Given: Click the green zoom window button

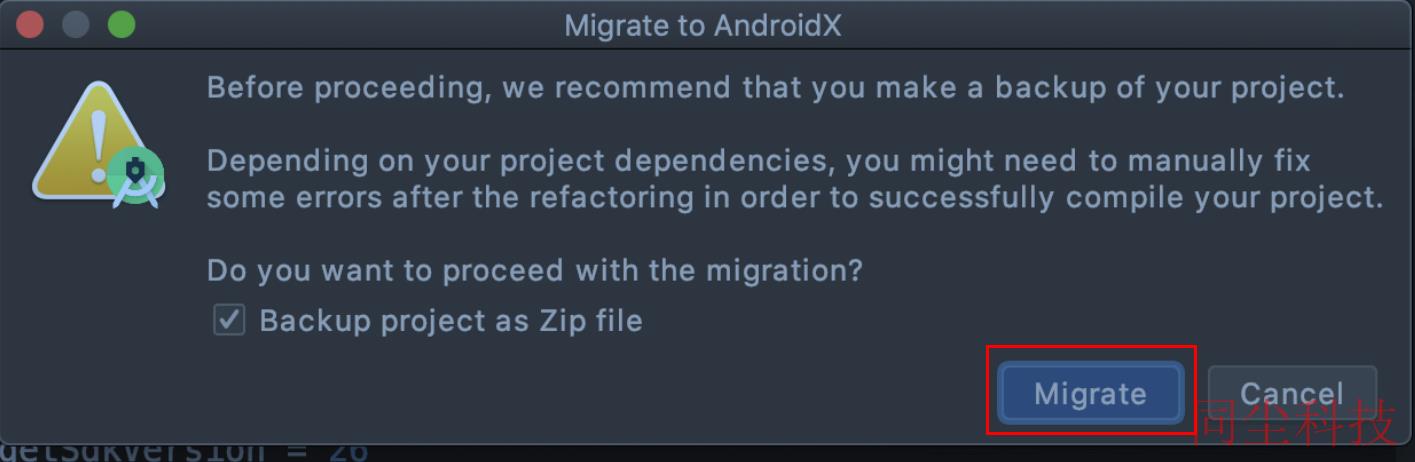Looking at the screenshot, I should (121, 24).
